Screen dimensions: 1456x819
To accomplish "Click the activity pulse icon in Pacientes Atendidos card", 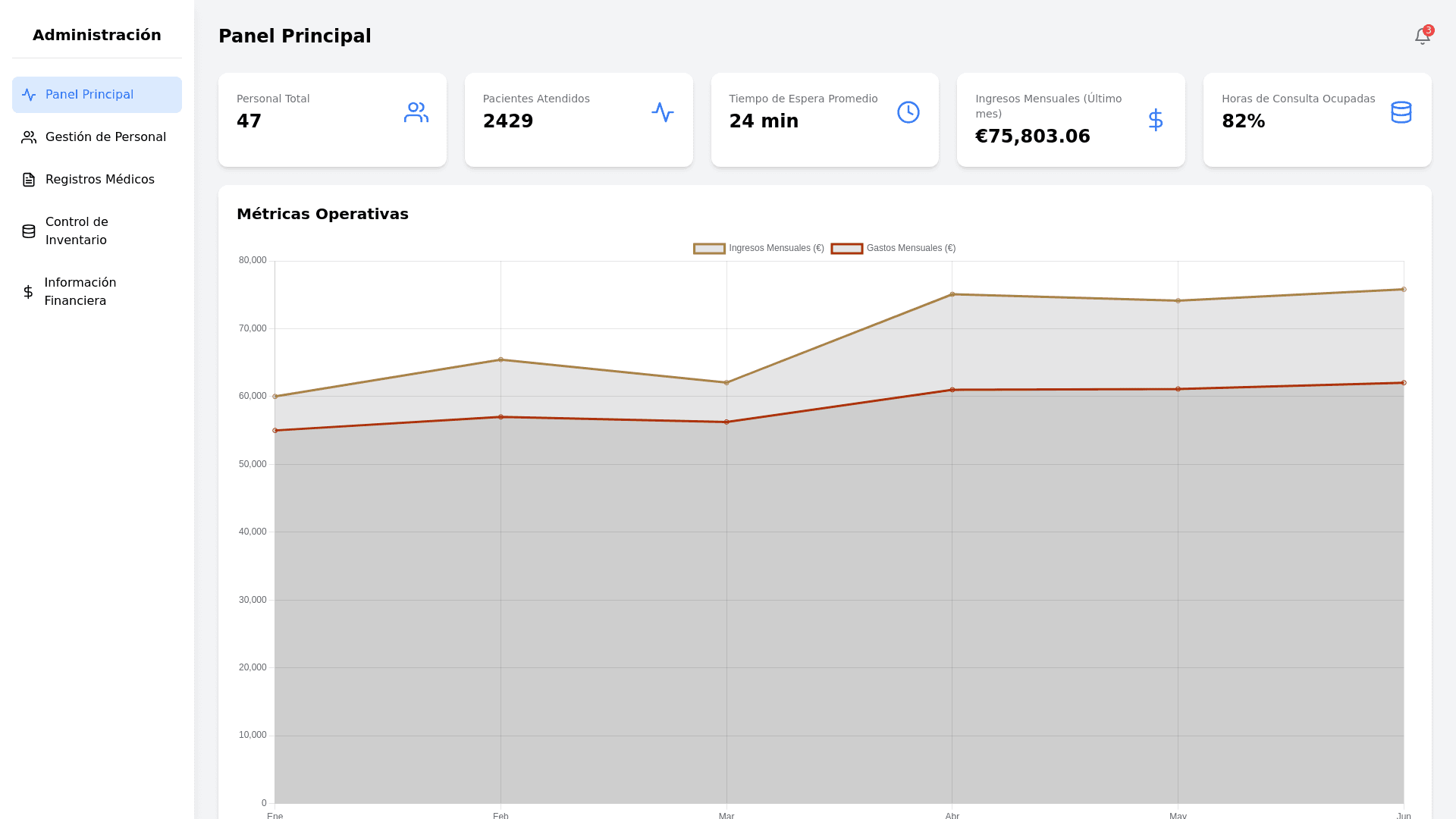I will point(662,112).
